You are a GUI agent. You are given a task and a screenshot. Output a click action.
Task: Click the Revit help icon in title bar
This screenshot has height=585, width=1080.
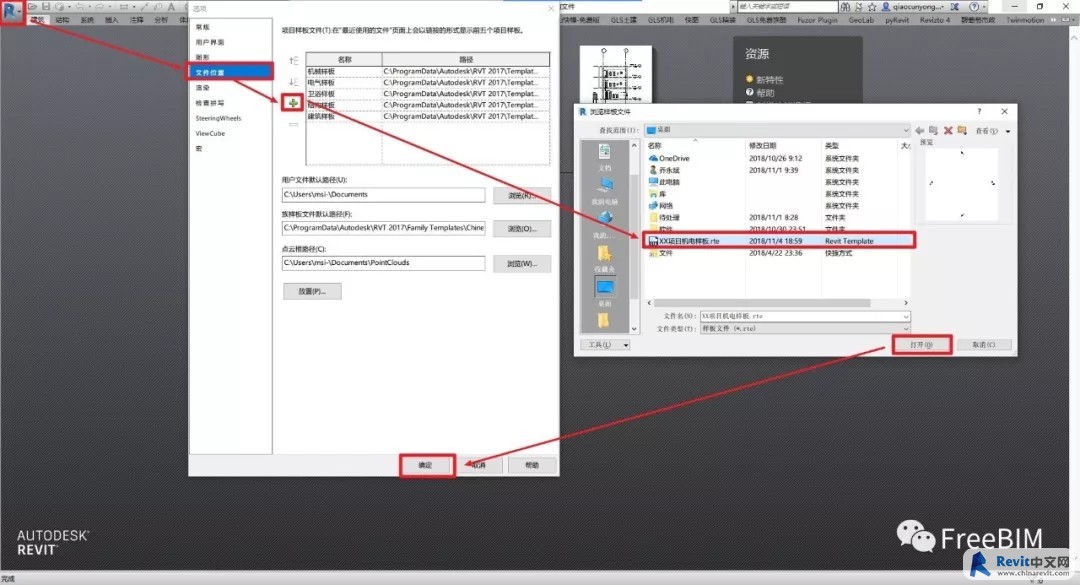pyautogui.click(x=974, y=6)
